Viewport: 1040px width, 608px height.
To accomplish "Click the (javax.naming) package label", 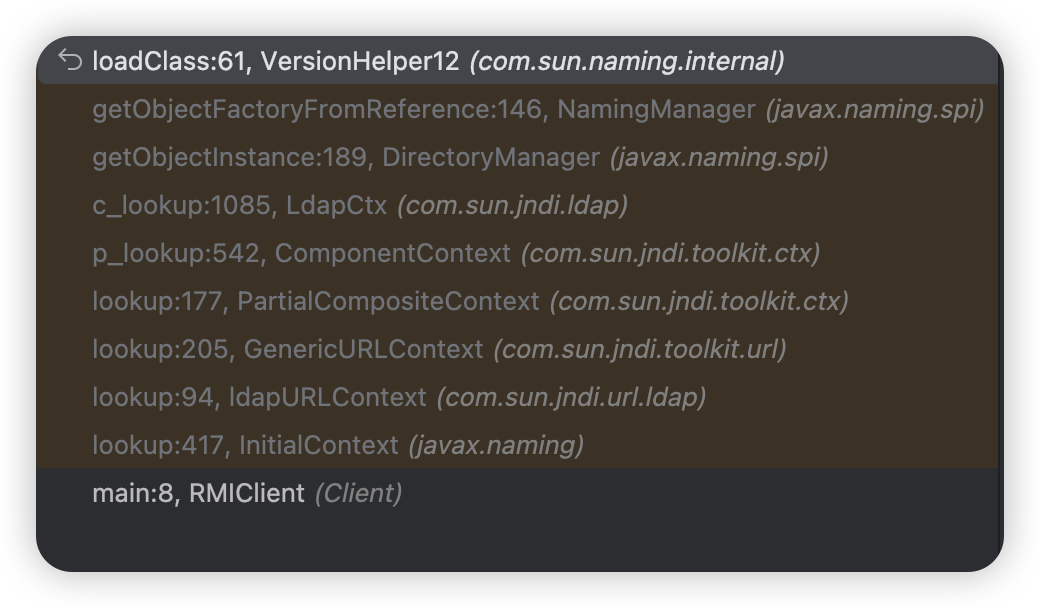I will (x=496, y=445).
